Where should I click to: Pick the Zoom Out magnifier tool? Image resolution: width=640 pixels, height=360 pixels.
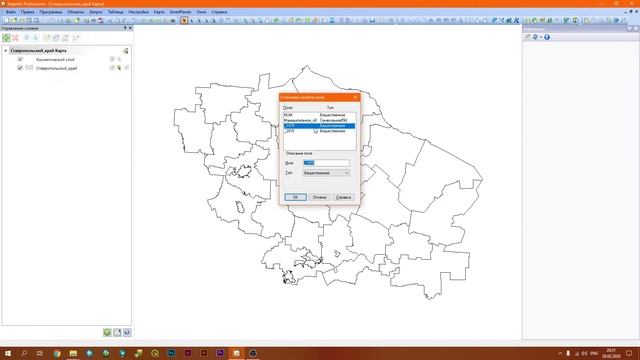coord(252,20)
